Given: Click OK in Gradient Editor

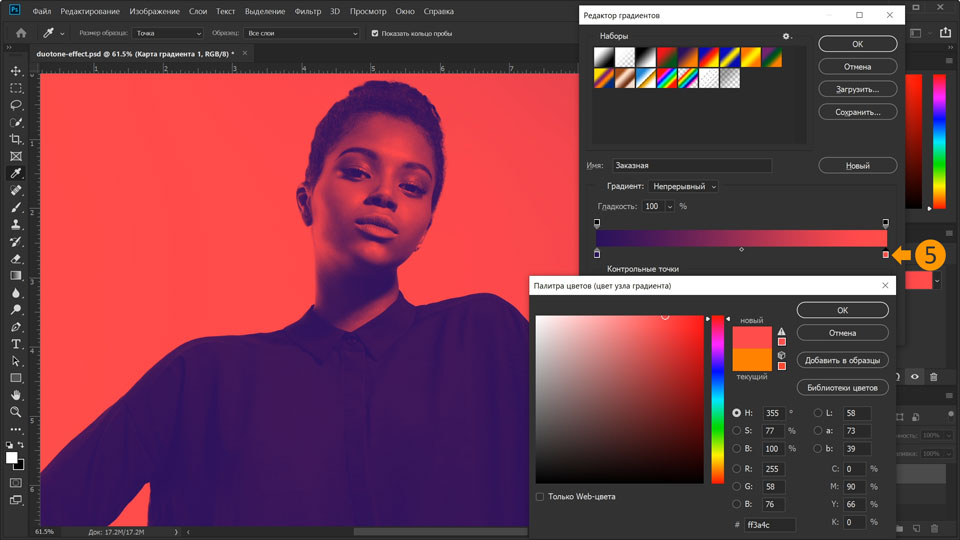Looking at the screenshot, I should (858, 44).
